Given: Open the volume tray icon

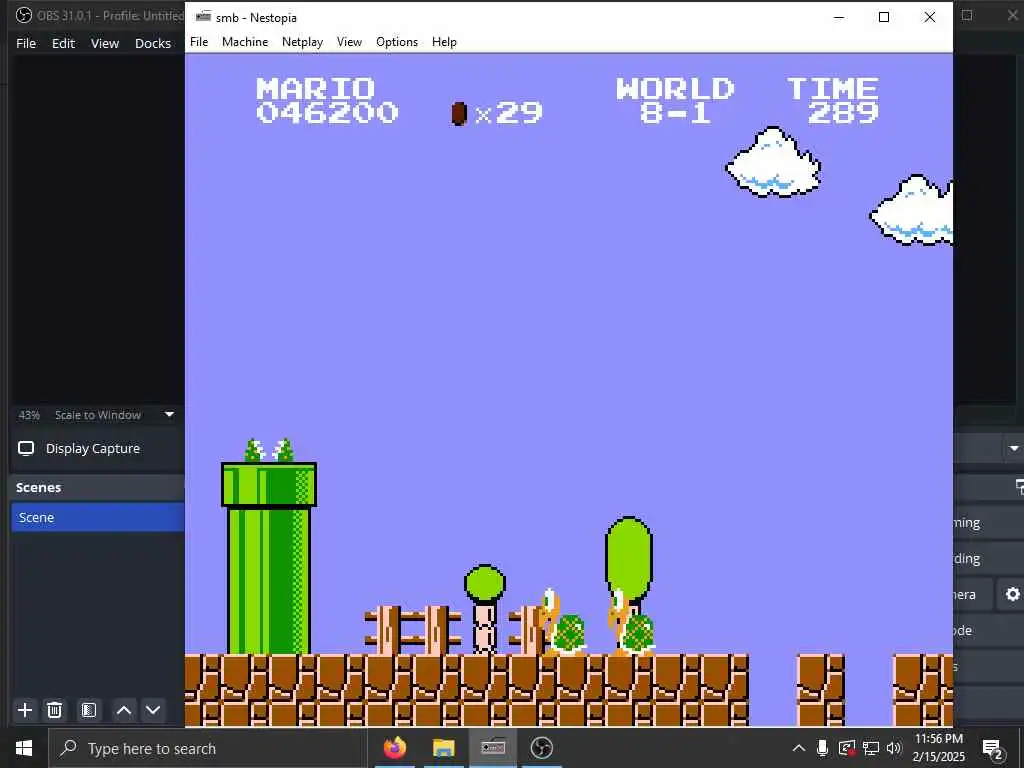Looking at the screenshot, I should (x=894, y=748).
